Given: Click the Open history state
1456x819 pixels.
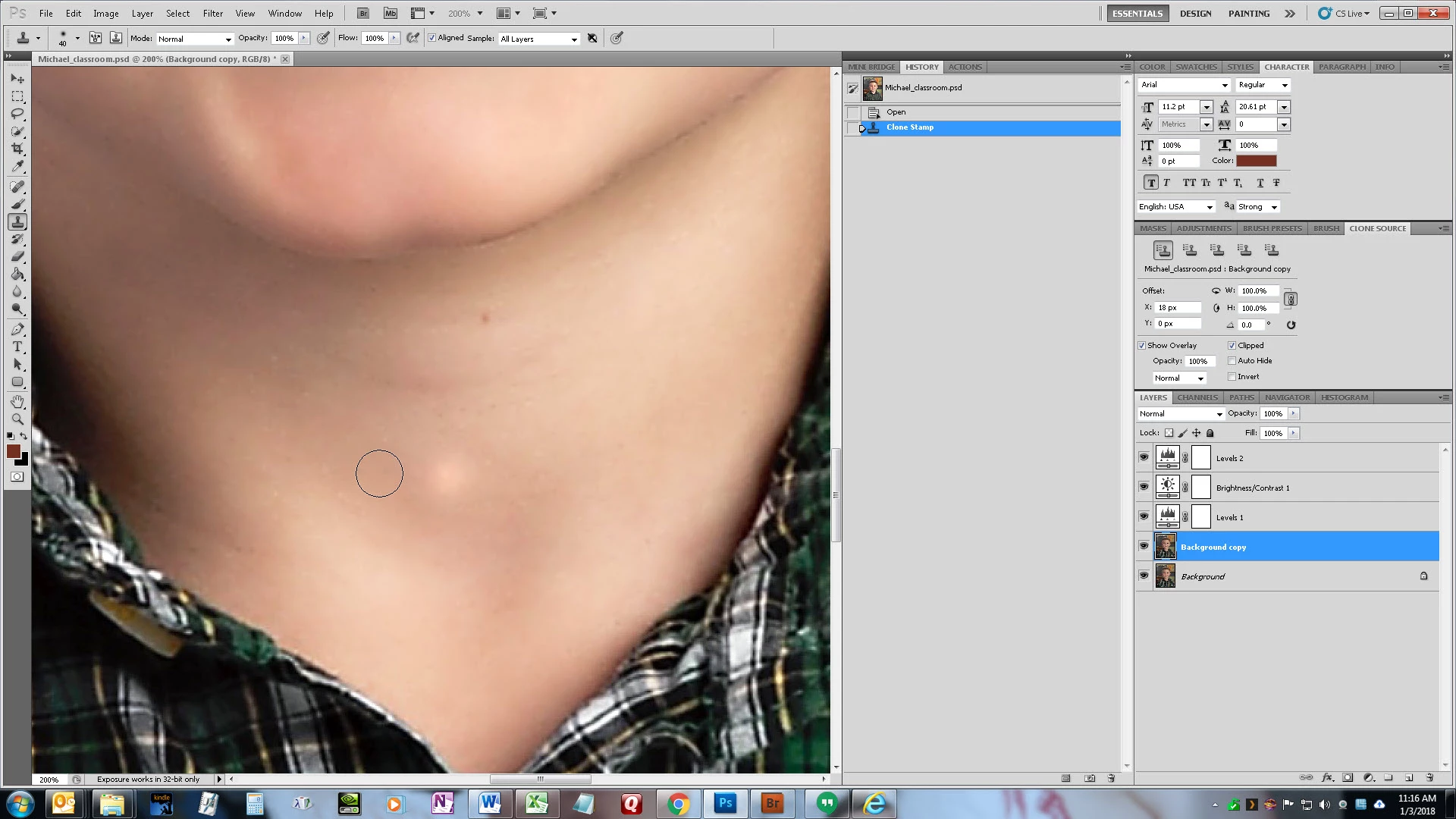Looking at the screenshot, I should coord(896,112).
